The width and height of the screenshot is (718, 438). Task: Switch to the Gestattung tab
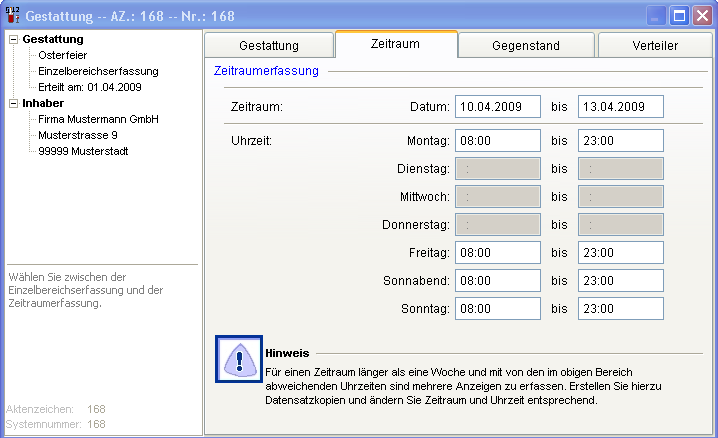269,45
